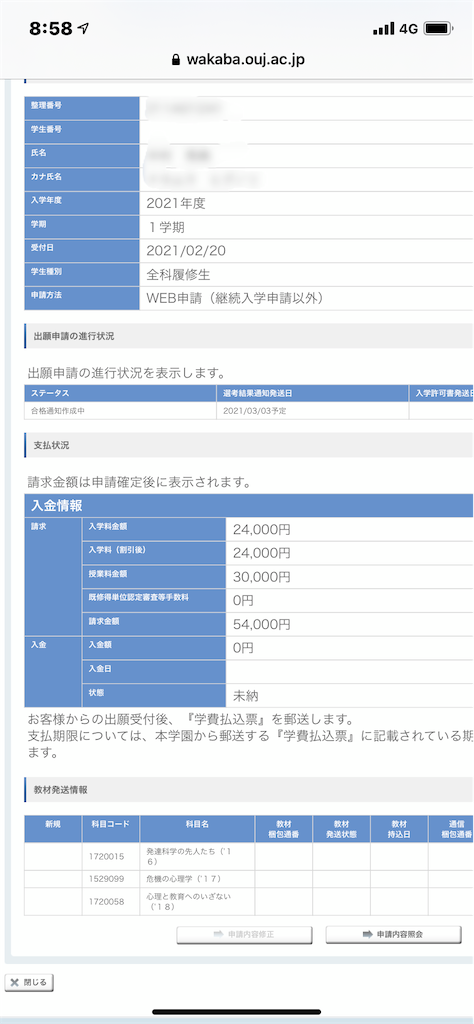The width and height of the screenshot is (474, 1024).
Task: Select the 2021年度 admission year value
Action: click(176, 203)
